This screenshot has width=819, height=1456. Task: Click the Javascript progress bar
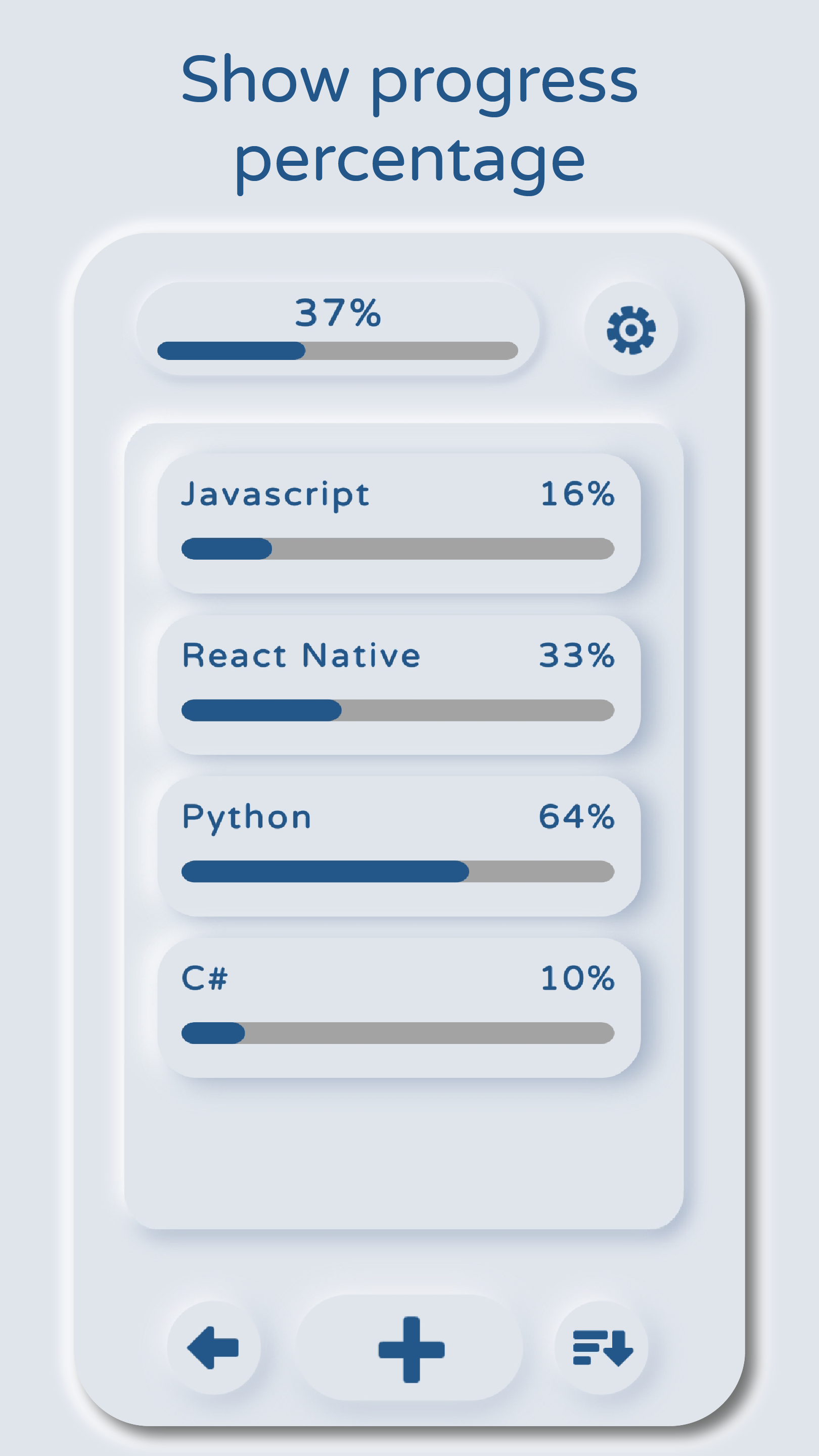coord(397,549)
